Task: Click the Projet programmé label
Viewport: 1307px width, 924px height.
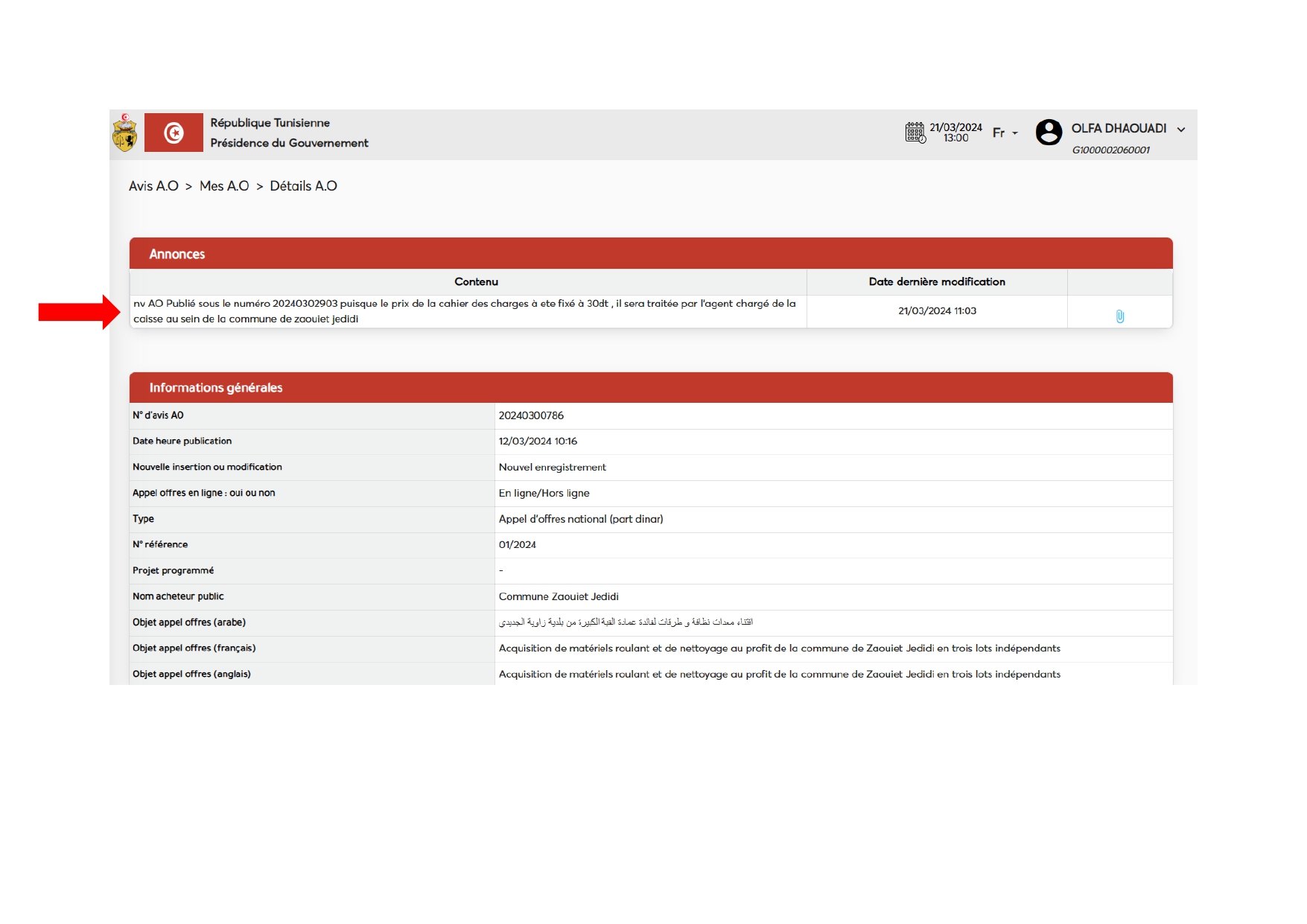Action: (x=173, y=570)
